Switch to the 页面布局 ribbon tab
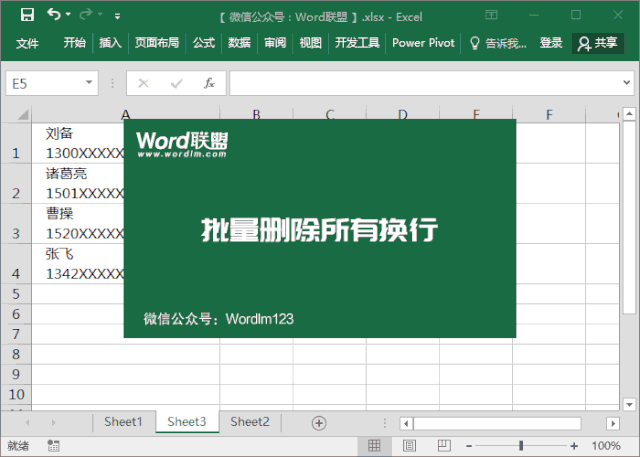The width and height of the screenshot is (640, 457). click(157, 43)
